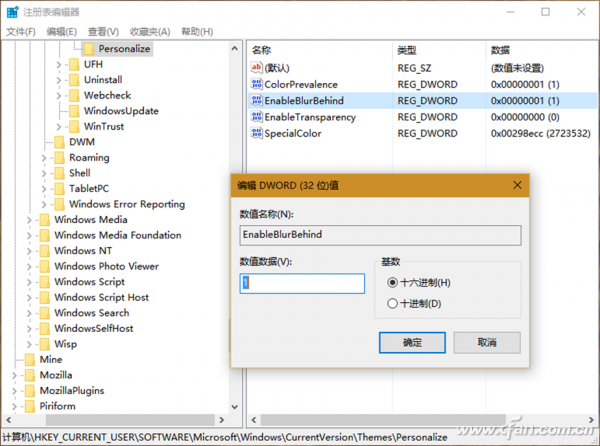
Task: Open the 帮助(H) Help menu
Action: pyautogui.click(x=197, y=32)
